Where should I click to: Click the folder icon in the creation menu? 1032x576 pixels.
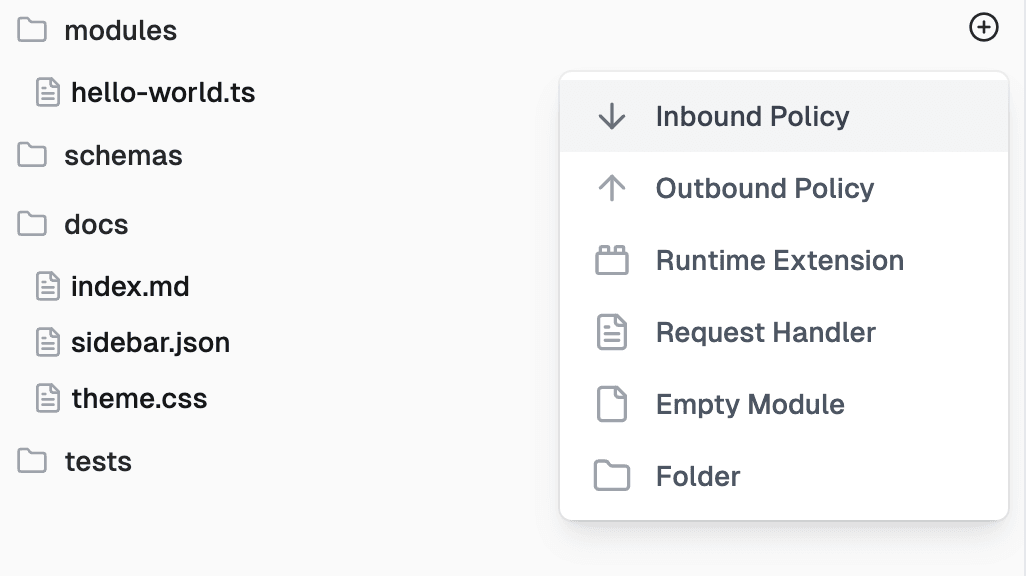610,476
